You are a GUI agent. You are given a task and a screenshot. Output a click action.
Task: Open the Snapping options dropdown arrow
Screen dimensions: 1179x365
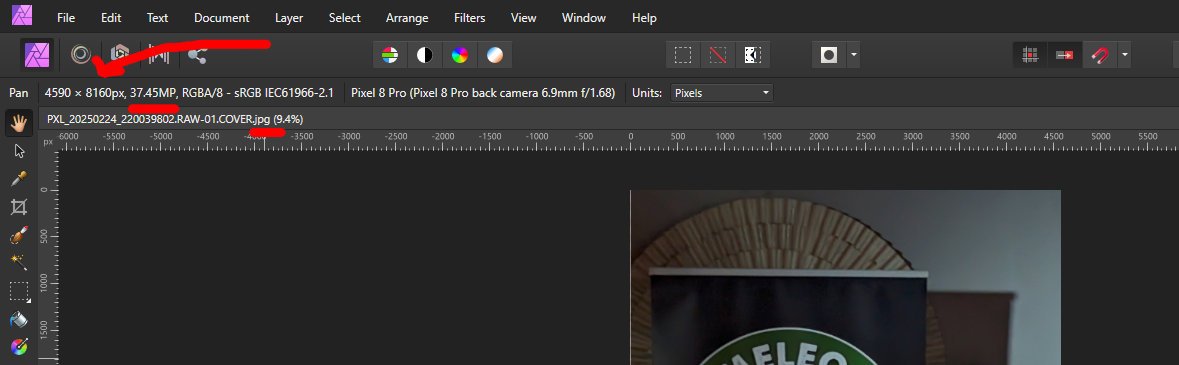1124,55
